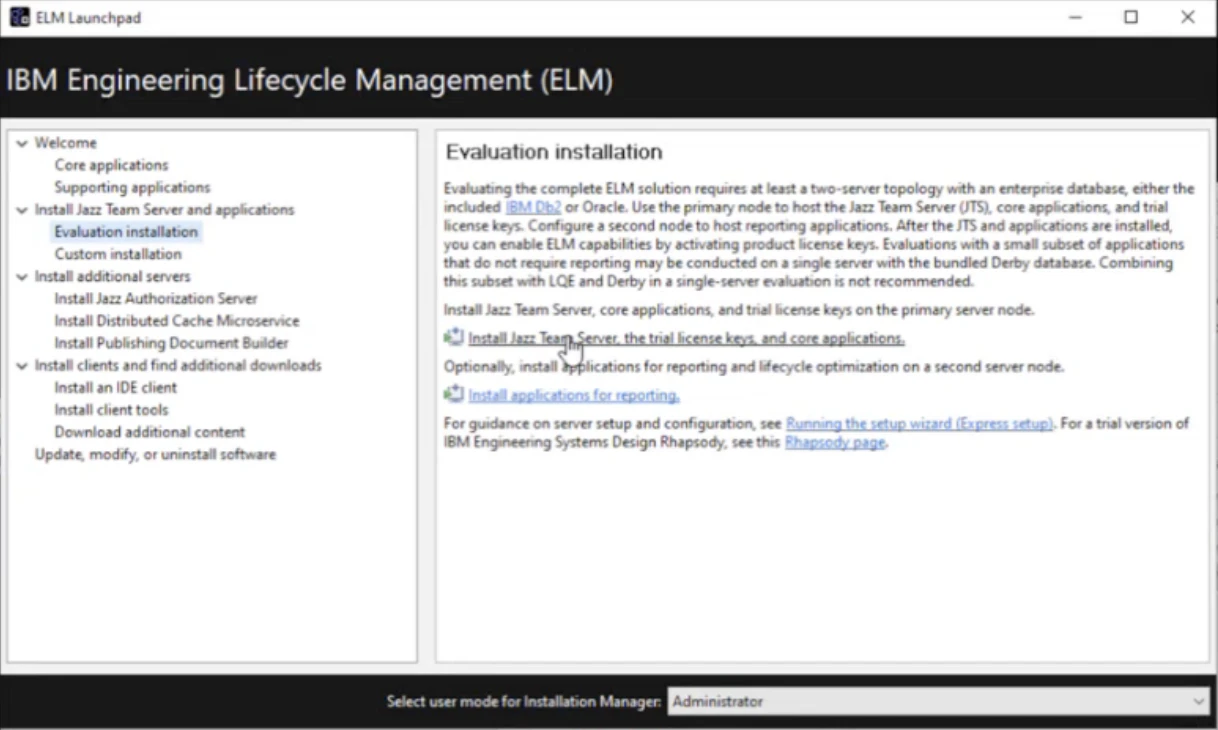Select Evaluation installation tree item
The image size is (1218, 730).
[126, 232]
